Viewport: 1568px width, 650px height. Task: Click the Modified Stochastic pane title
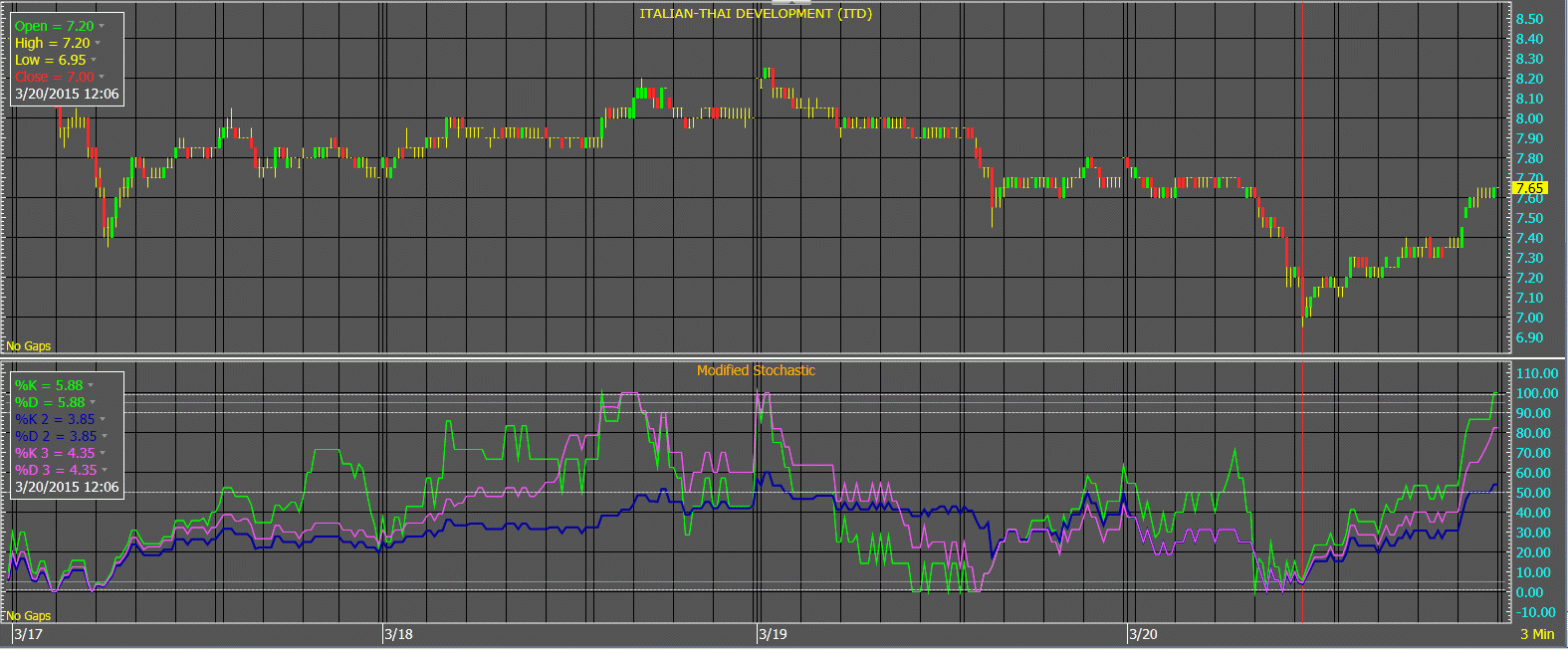[756, 370]
